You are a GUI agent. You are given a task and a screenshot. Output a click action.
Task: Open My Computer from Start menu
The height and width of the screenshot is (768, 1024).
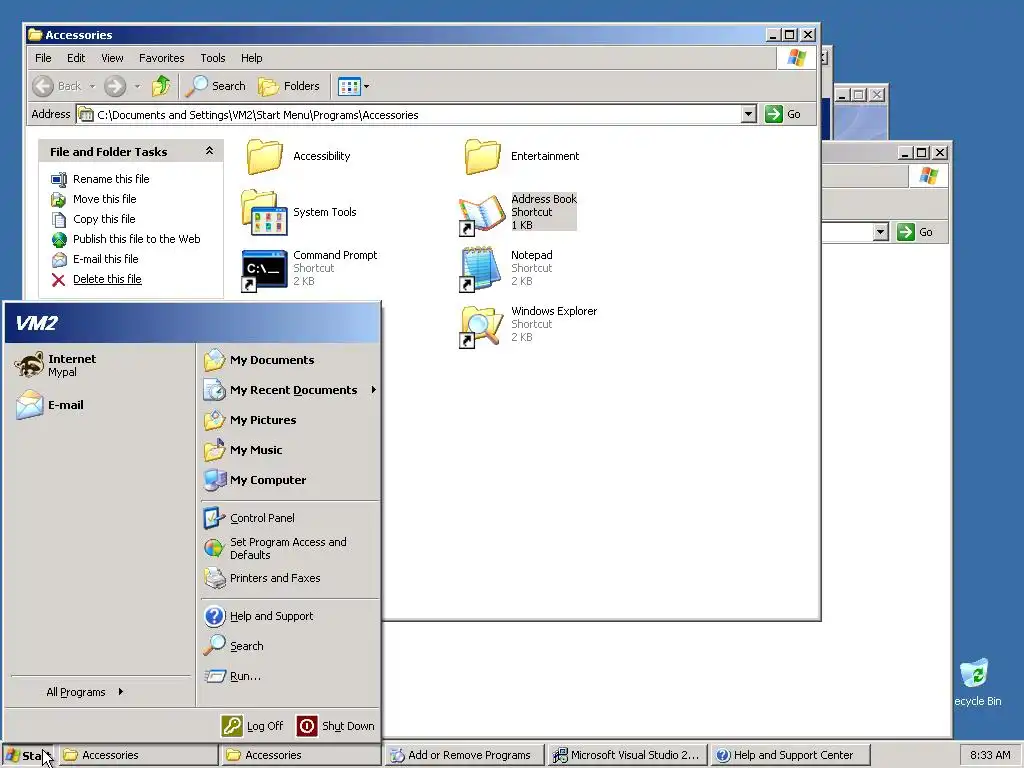click(290, 480)
